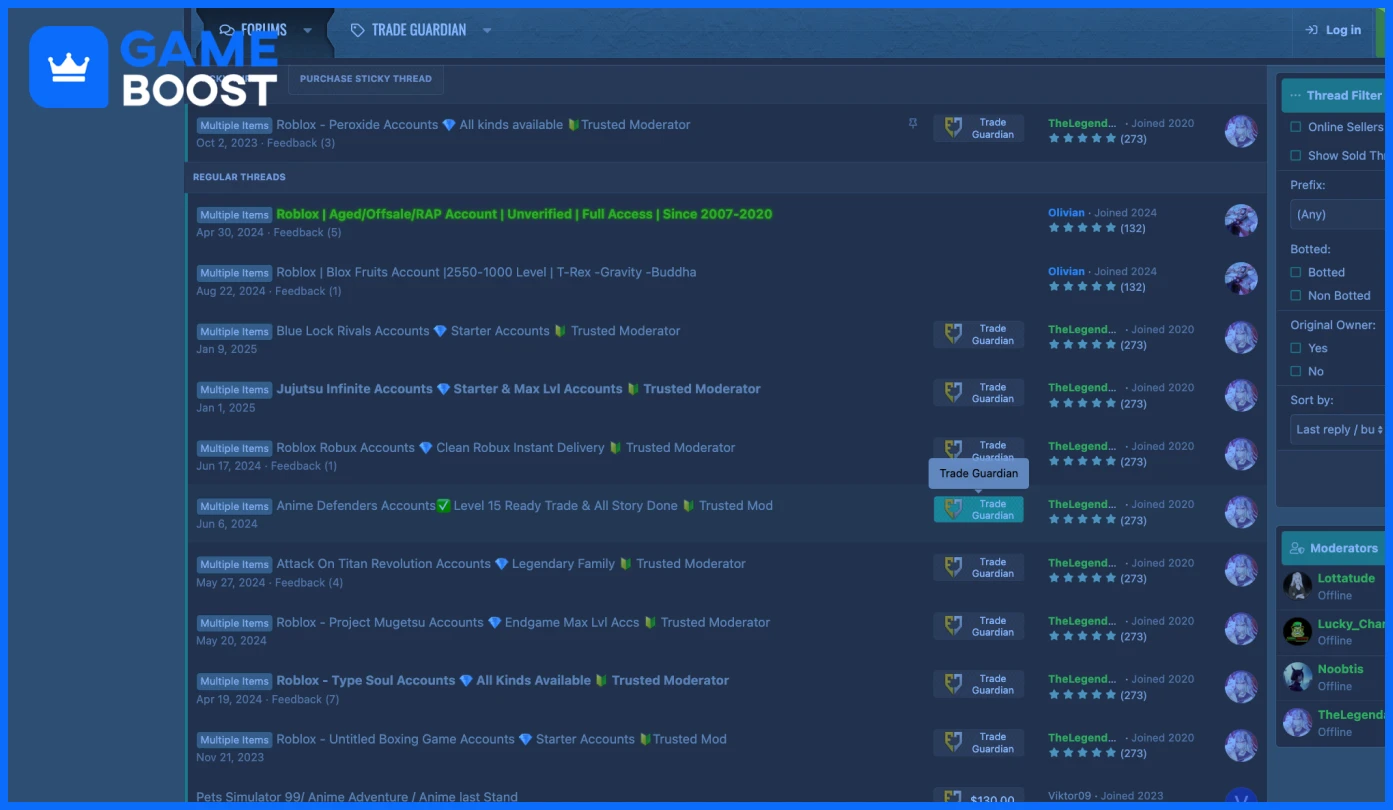Click the Lottatude moderator name
Viewport: 1393px width, 810px height.
click(1346, 578)
